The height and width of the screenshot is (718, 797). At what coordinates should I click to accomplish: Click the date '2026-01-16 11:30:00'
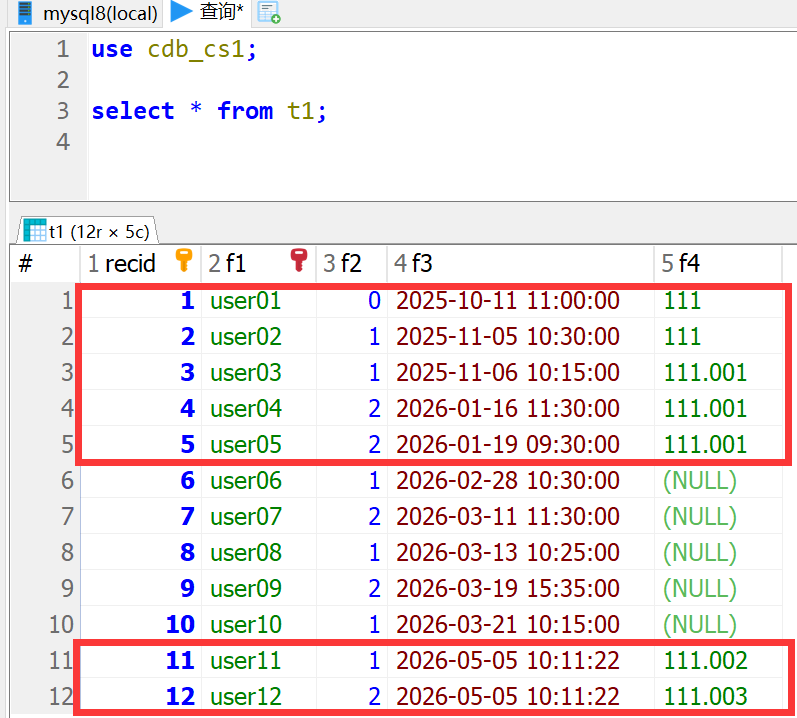click(508, 409)
